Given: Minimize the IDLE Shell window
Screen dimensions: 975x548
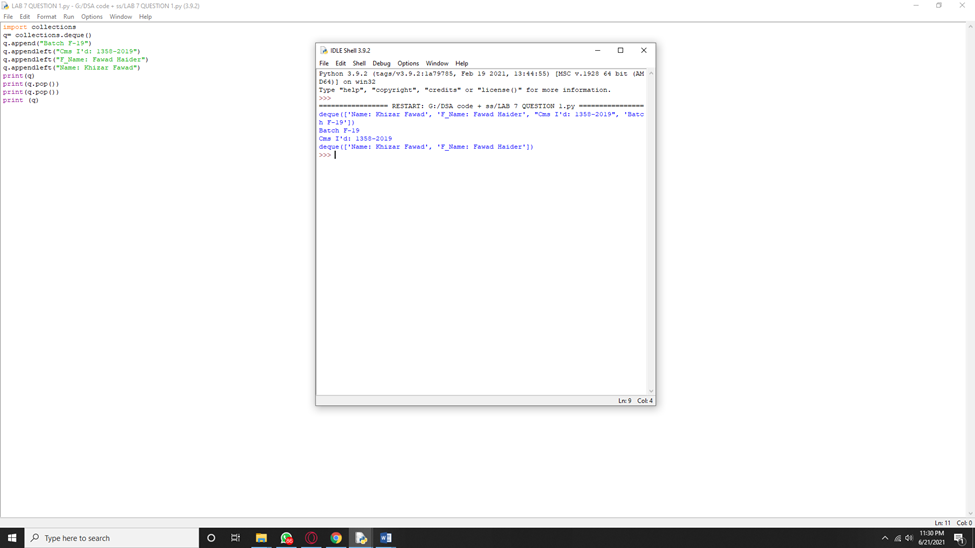Looking at the screenshot, I should [598, 50].
